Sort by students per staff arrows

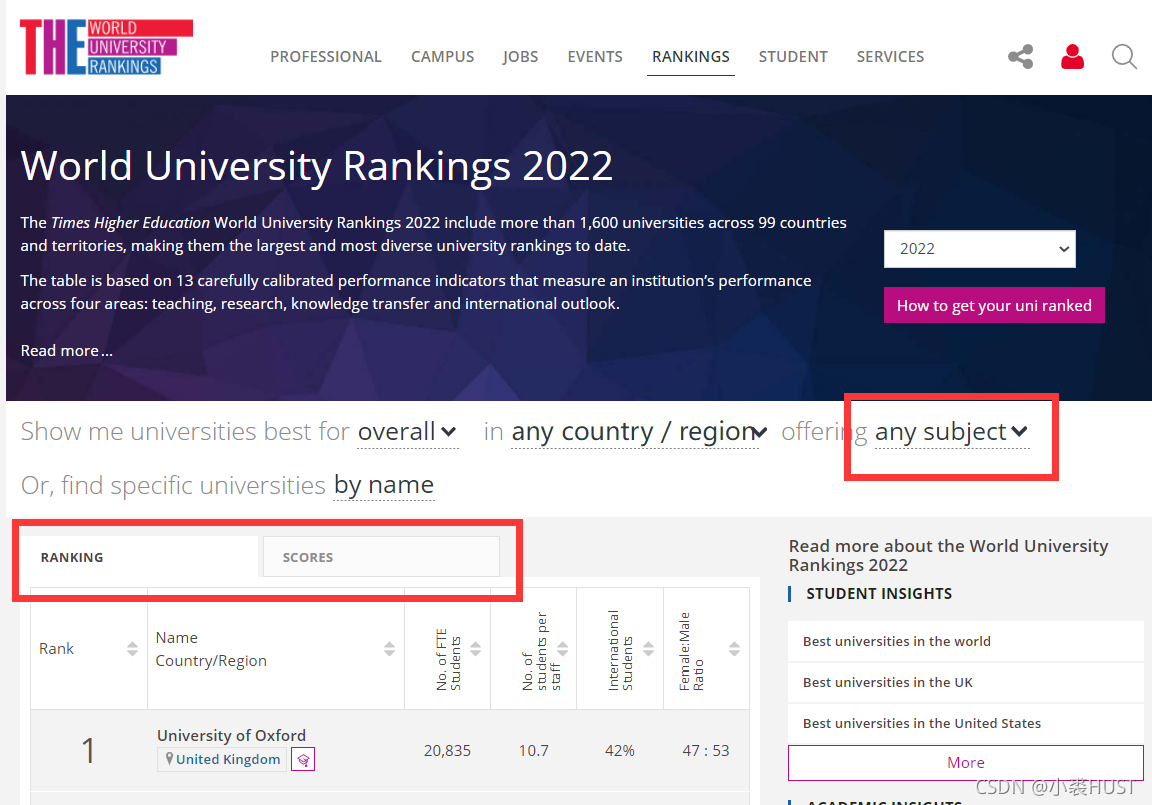coord(562,649)
